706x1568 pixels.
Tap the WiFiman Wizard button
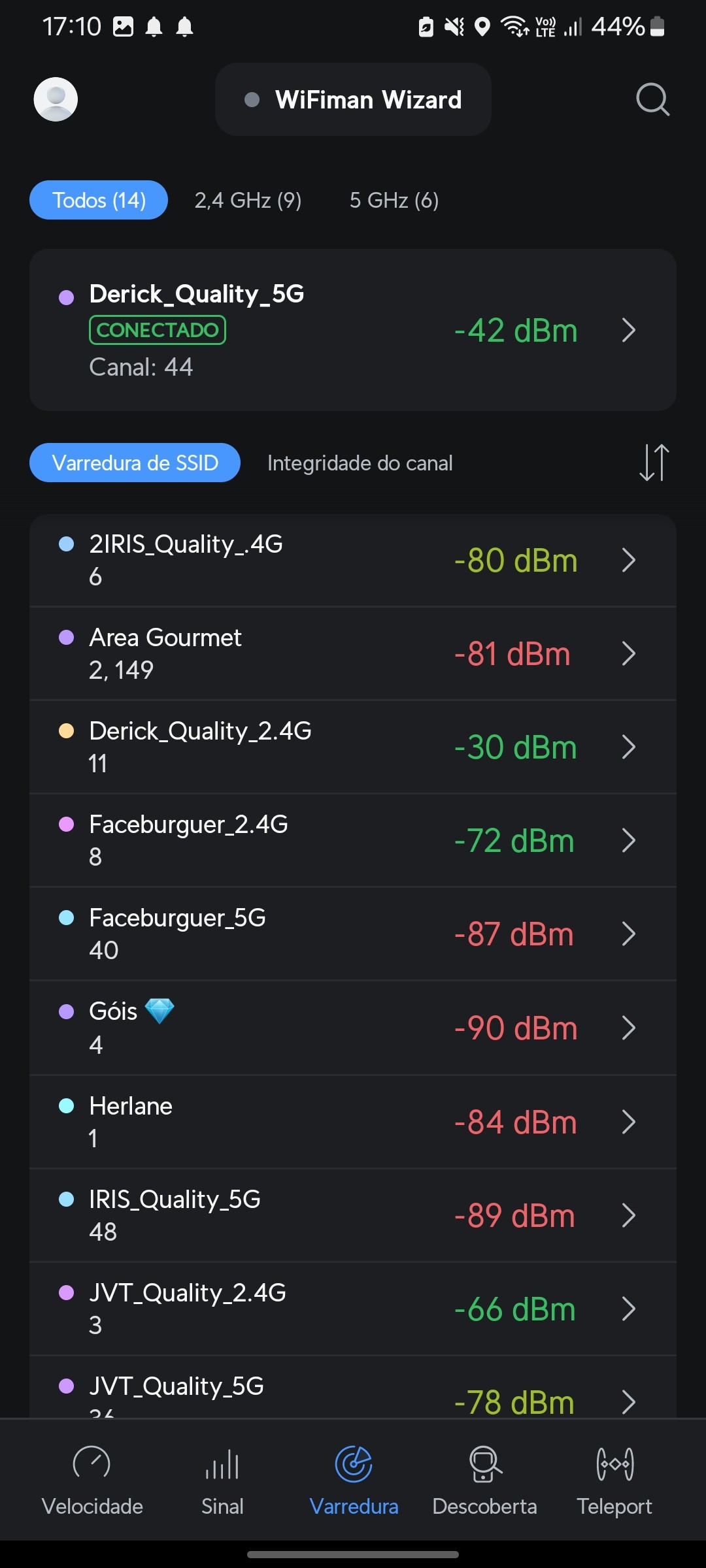[x=353, y=99]
